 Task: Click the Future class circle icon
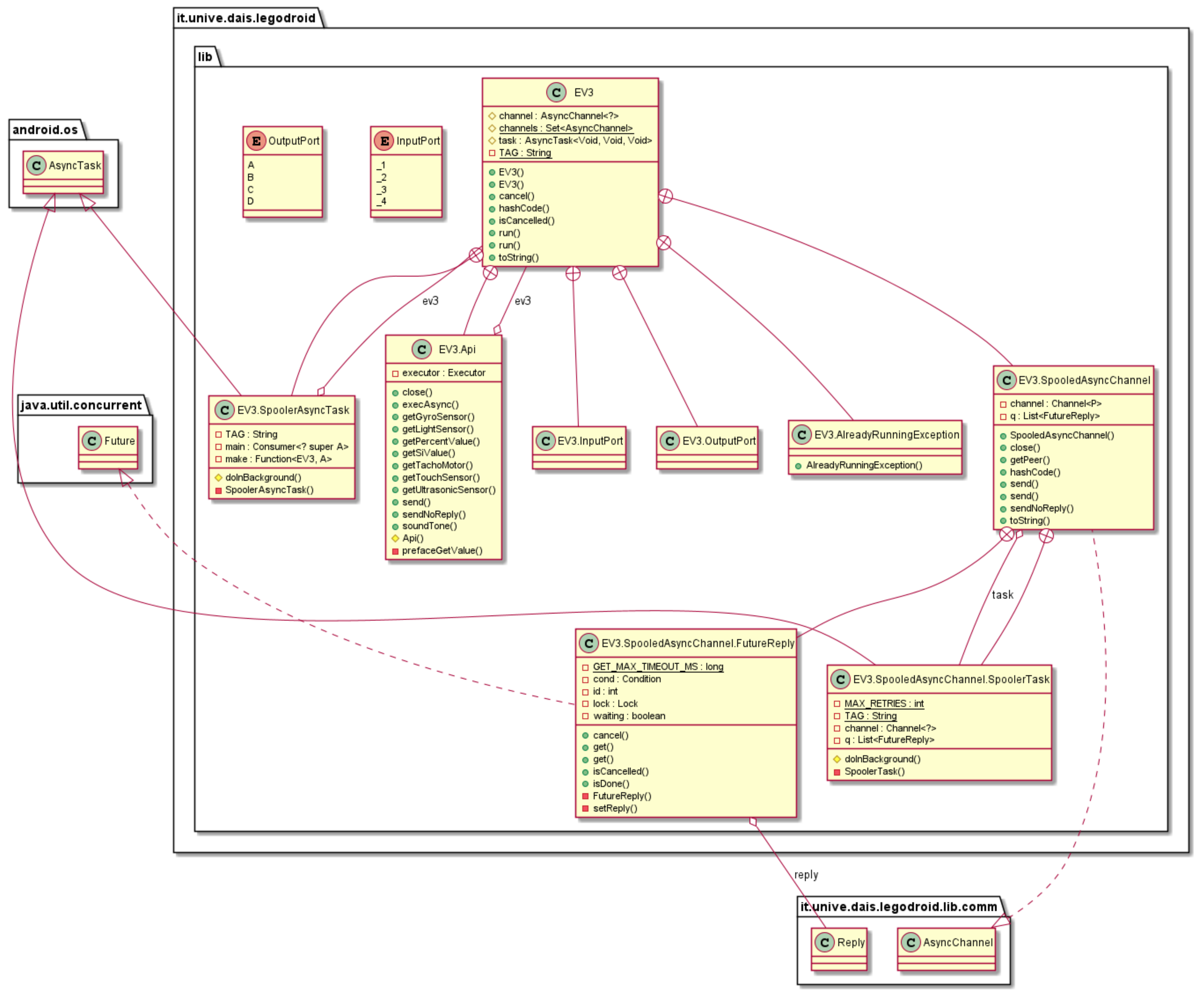pyautogui.click(x=92, y=441)
